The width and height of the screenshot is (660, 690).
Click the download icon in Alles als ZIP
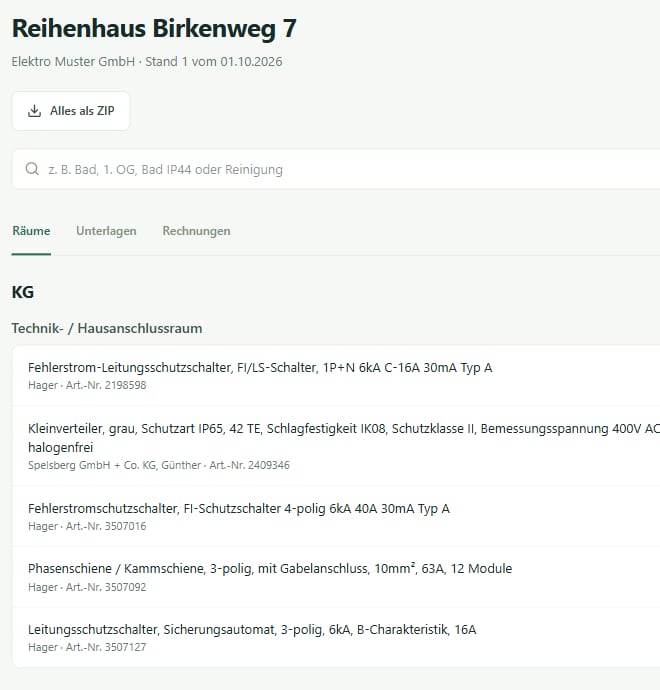(34, 111)
